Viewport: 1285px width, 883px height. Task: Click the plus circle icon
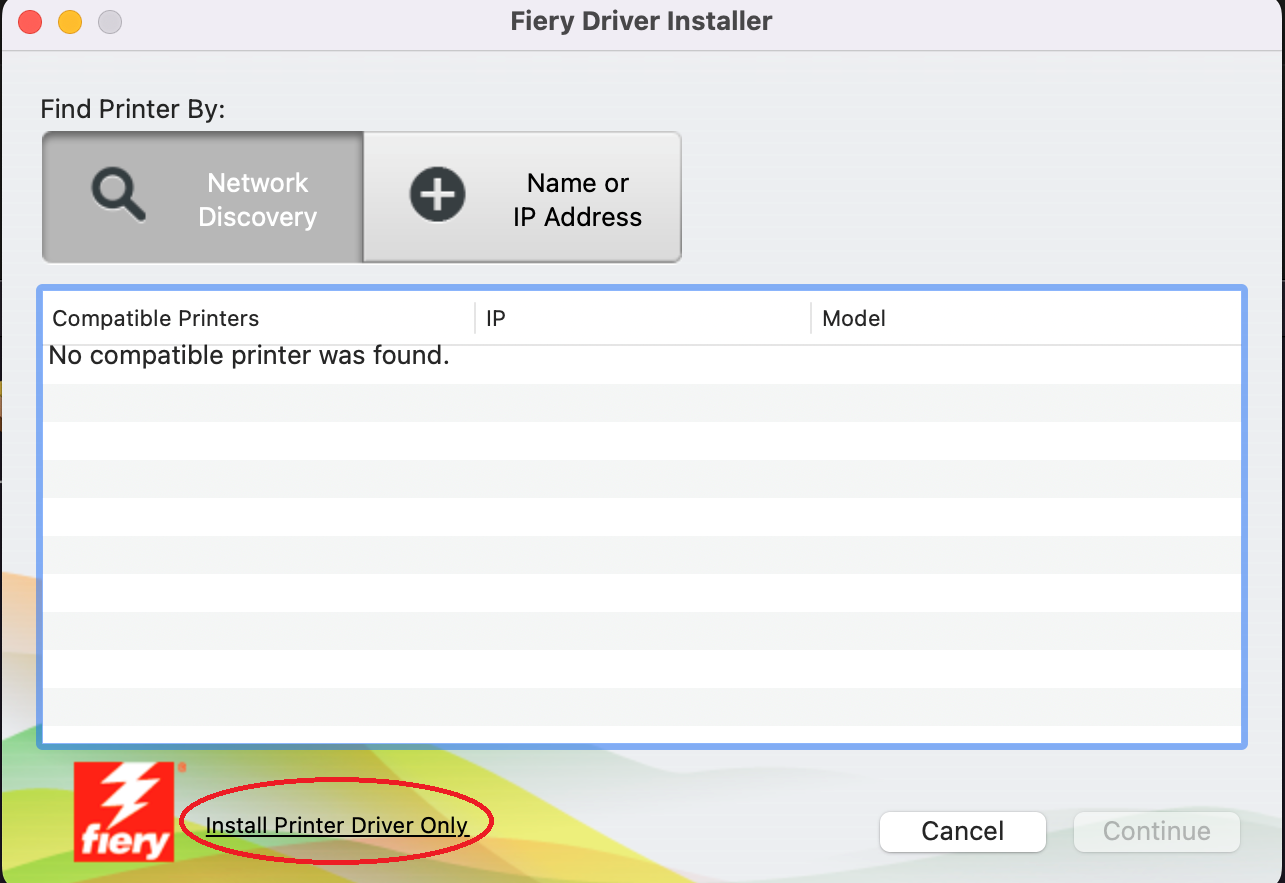pyautogui.click(x=437, y=194)
